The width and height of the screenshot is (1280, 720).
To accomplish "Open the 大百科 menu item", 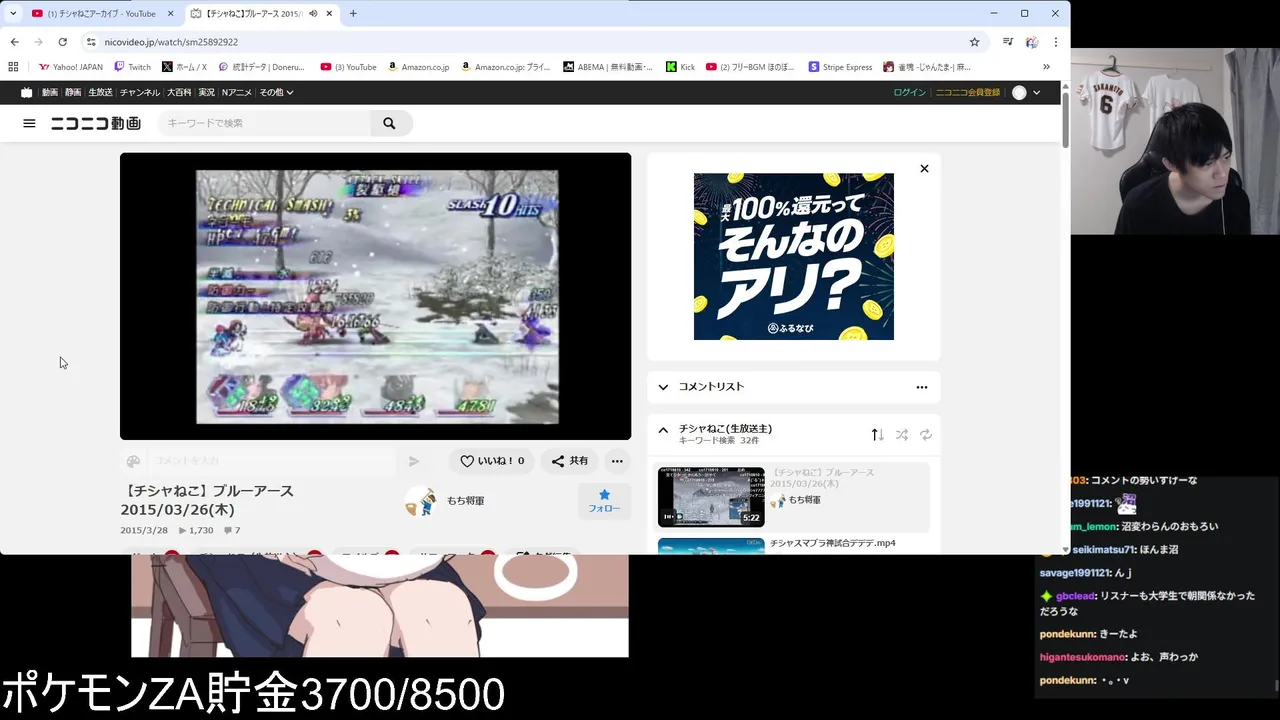I will (x=180, y=92).
